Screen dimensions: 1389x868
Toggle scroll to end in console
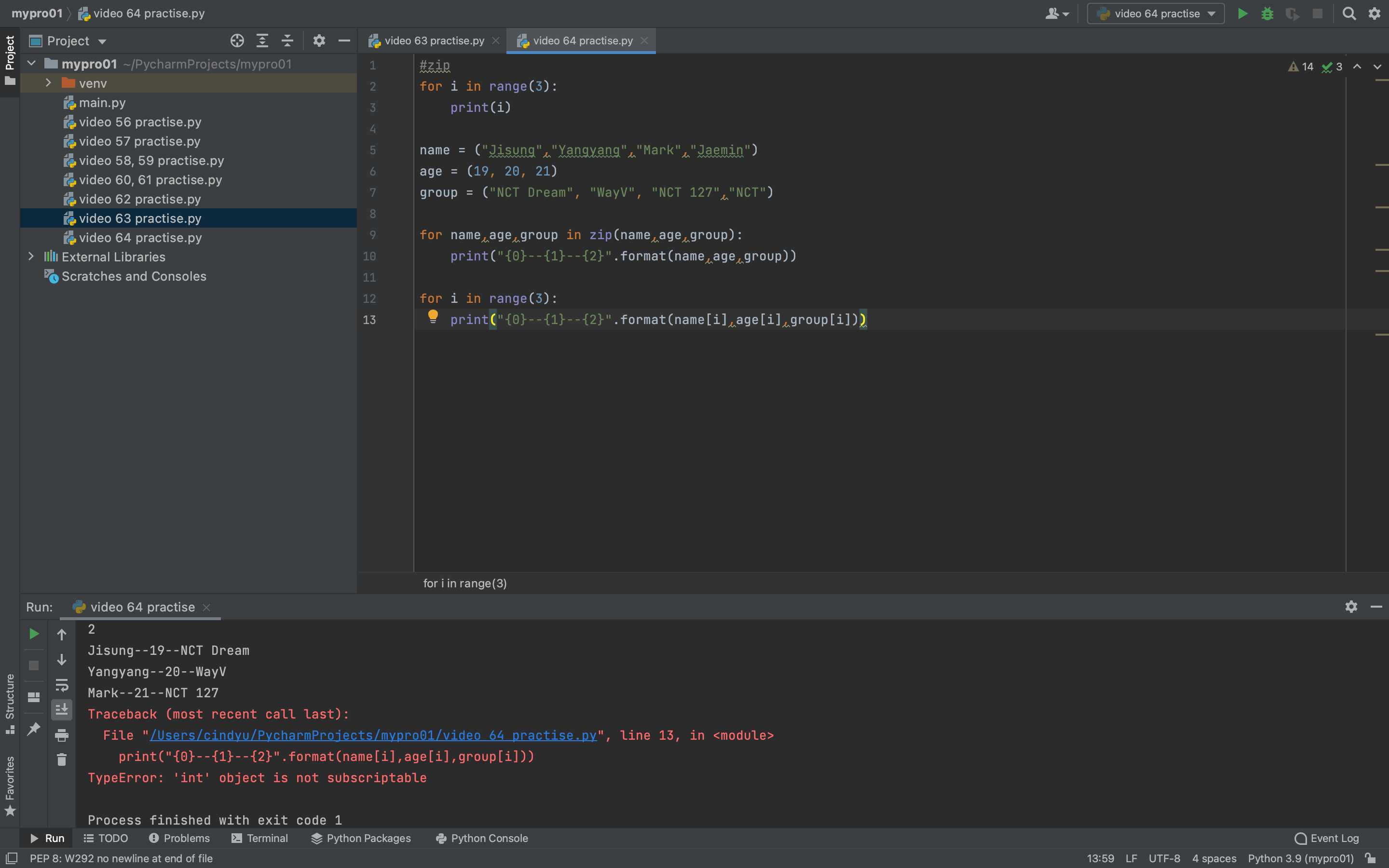click(x=61, y=710)
